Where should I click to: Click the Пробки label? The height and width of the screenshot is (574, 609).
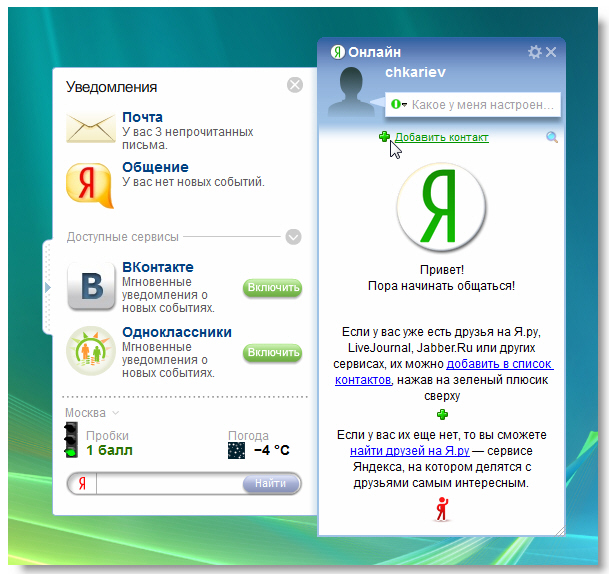(x=107, y=436)
